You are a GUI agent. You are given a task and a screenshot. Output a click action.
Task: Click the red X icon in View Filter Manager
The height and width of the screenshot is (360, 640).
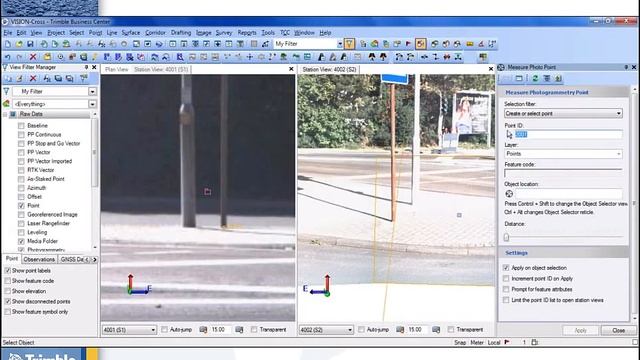(33, 78)
